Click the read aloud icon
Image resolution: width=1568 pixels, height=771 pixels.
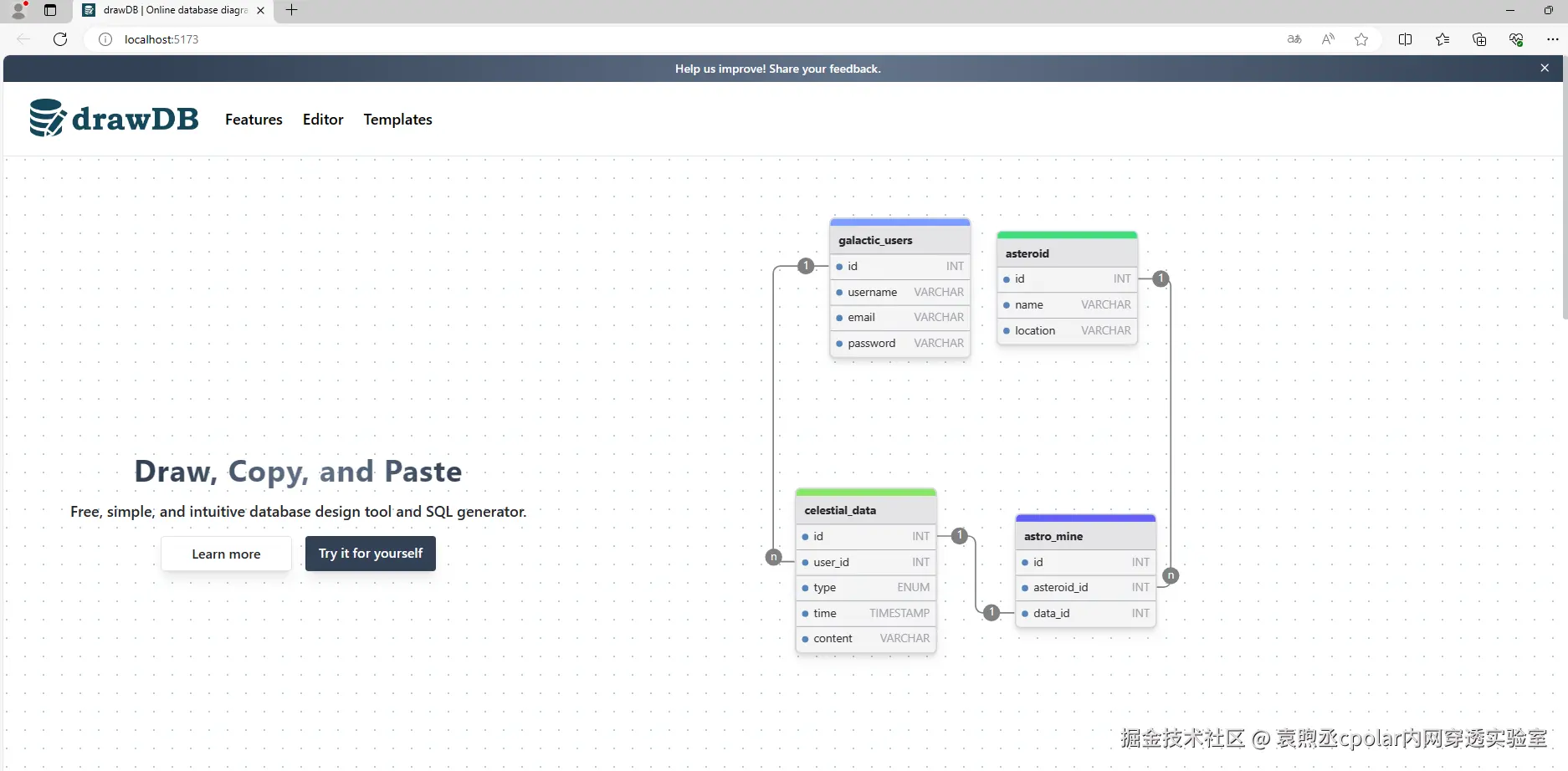1328,39
